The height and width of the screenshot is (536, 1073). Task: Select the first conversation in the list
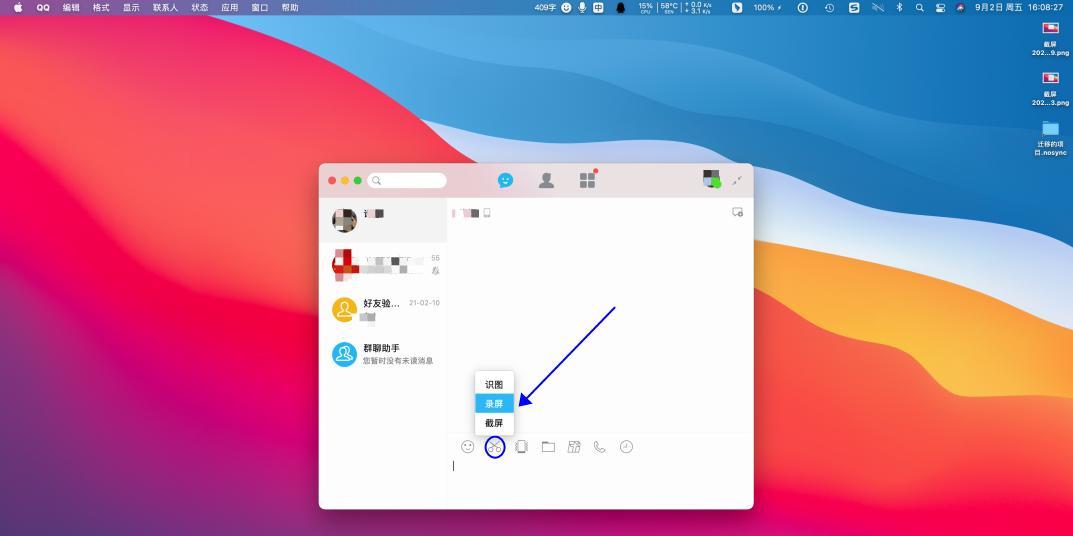383,220
